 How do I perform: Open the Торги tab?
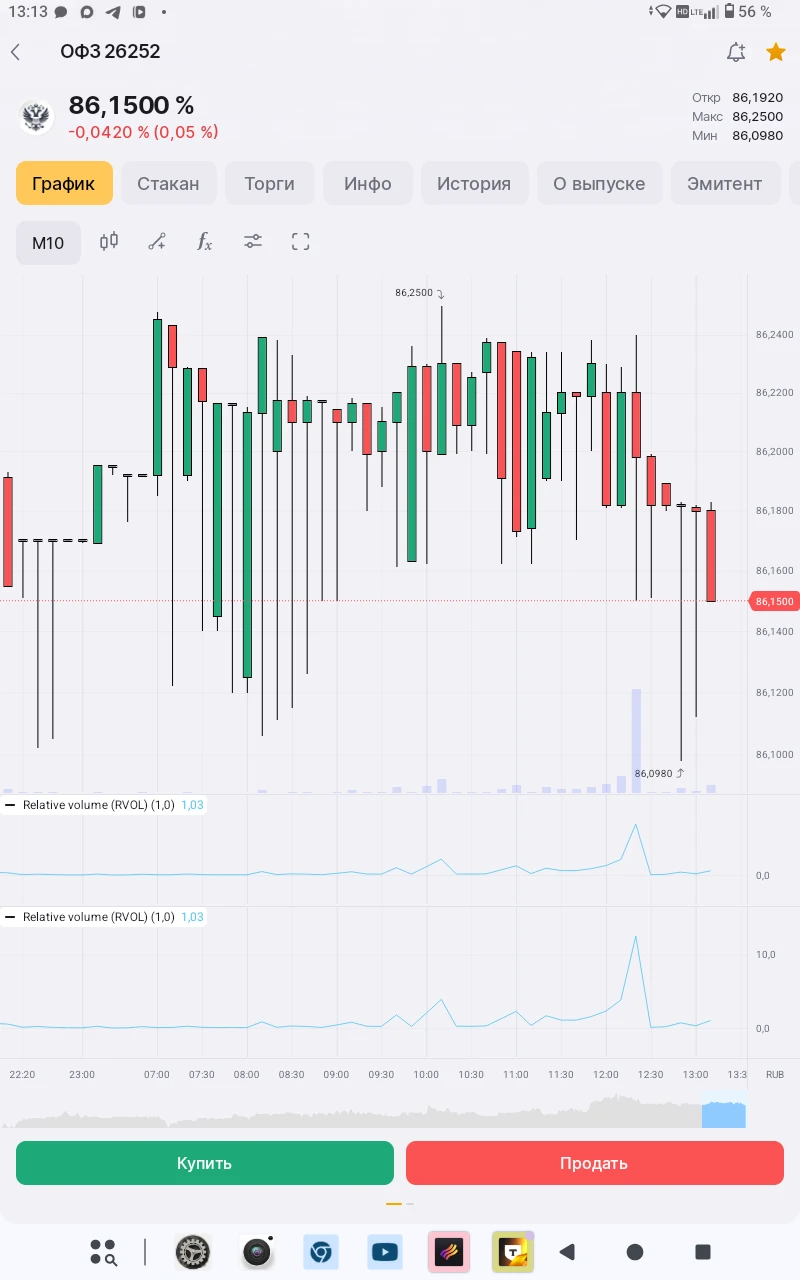pos(269,183)
